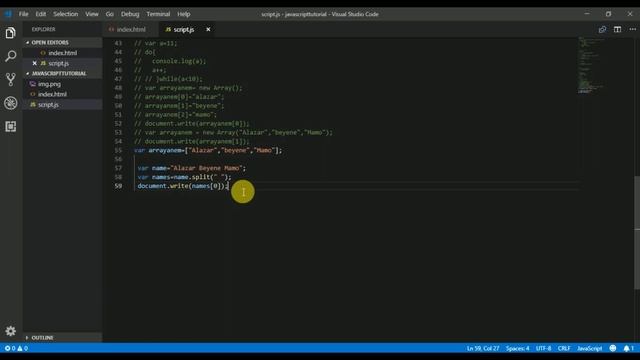Select the script.js editor tab
The height and width of the screenshot is (360, 640).
coord(184,29)
